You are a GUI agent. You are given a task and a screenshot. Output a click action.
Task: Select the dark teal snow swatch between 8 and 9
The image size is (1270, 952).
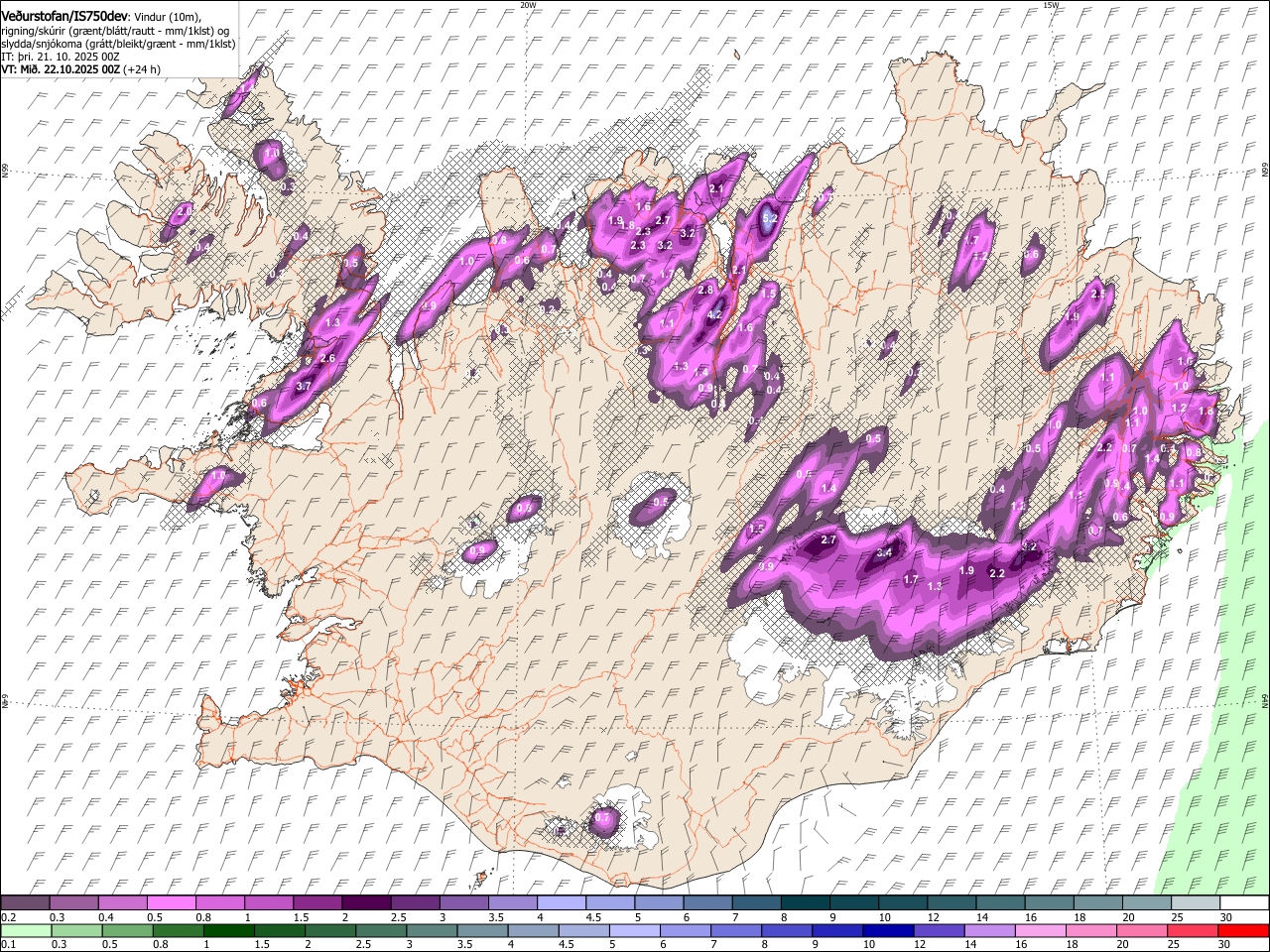click(x=804, y=902)
